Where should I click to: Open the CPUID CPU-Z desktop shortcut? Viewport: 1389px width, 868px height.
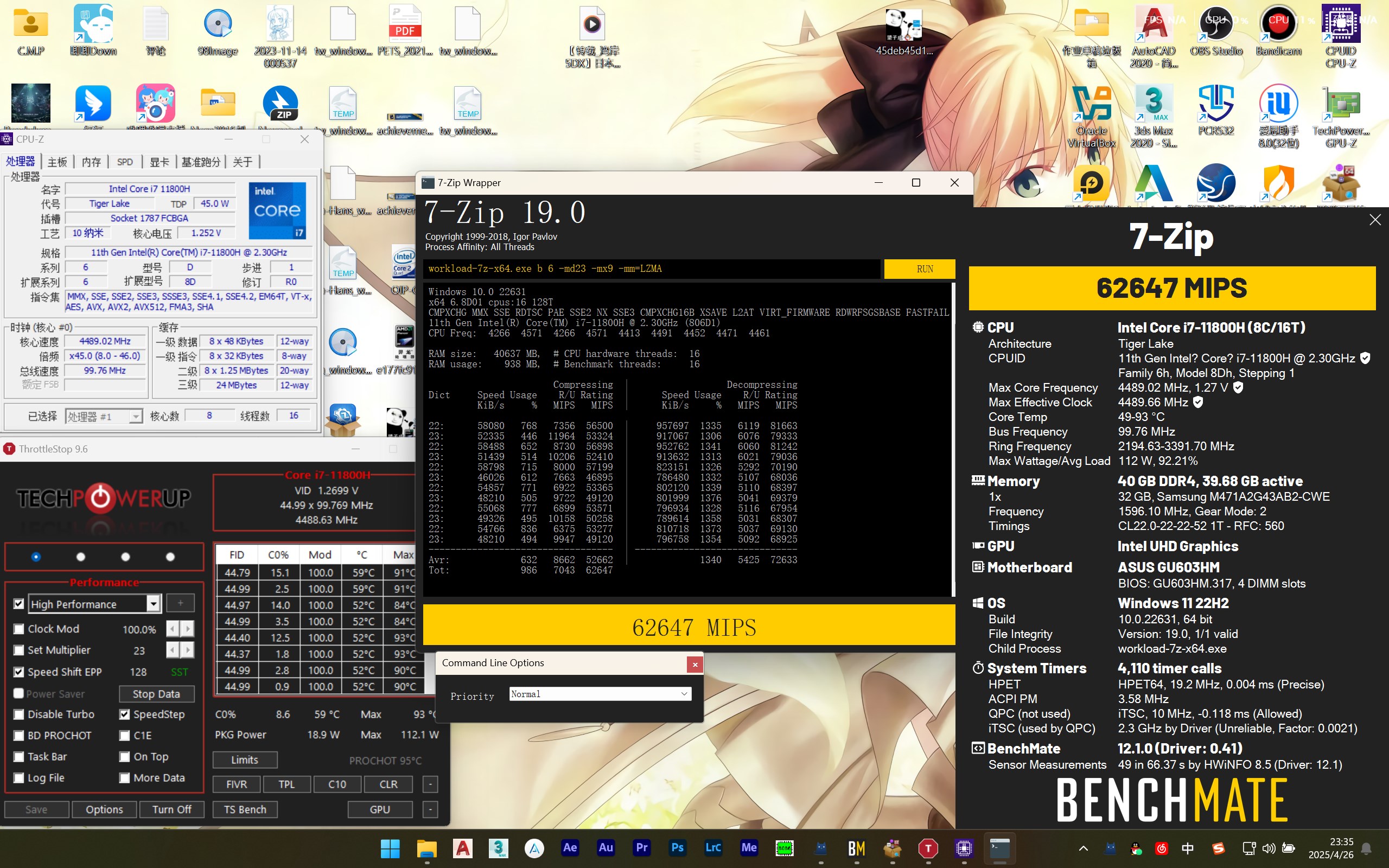click(x=1341, y=36)
